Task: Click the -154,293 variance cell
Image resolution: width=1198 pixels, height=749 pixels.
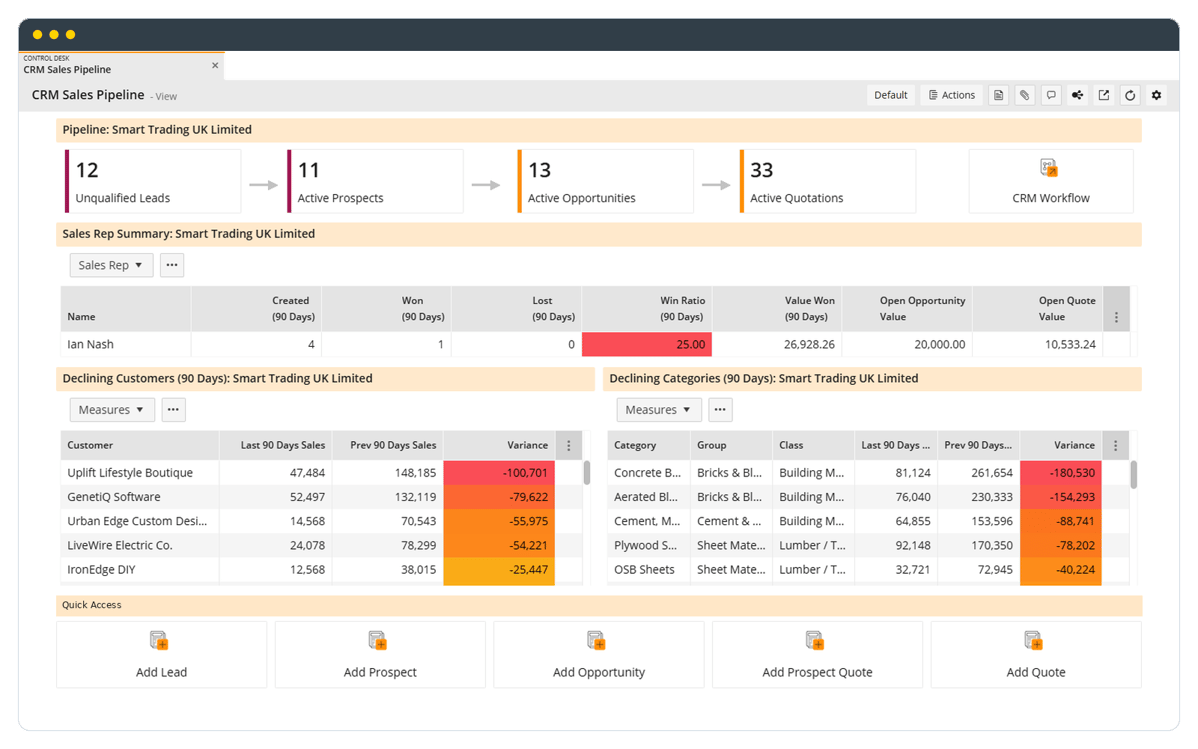Action: (x=1060, y=498)
